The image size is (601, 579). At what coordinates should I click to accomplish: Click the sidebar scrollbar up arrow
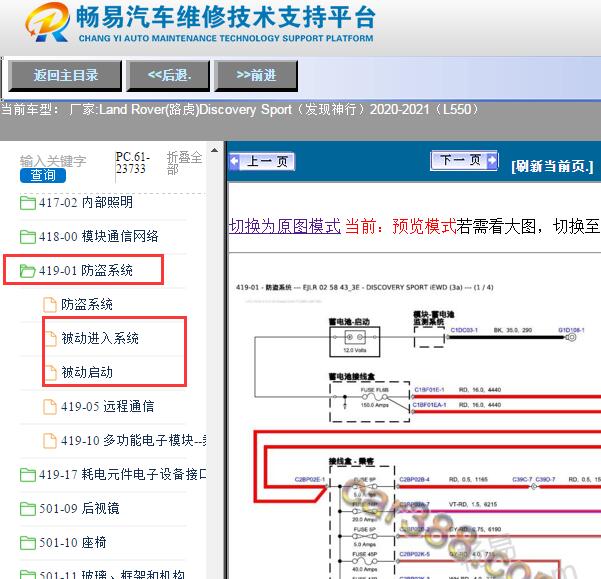(215, 150)
